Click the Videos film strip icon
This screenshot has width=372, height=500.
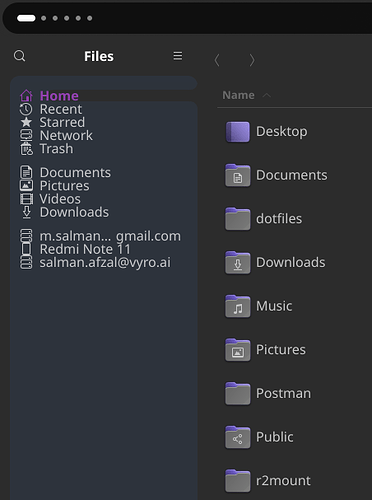[x=26, y=199]
